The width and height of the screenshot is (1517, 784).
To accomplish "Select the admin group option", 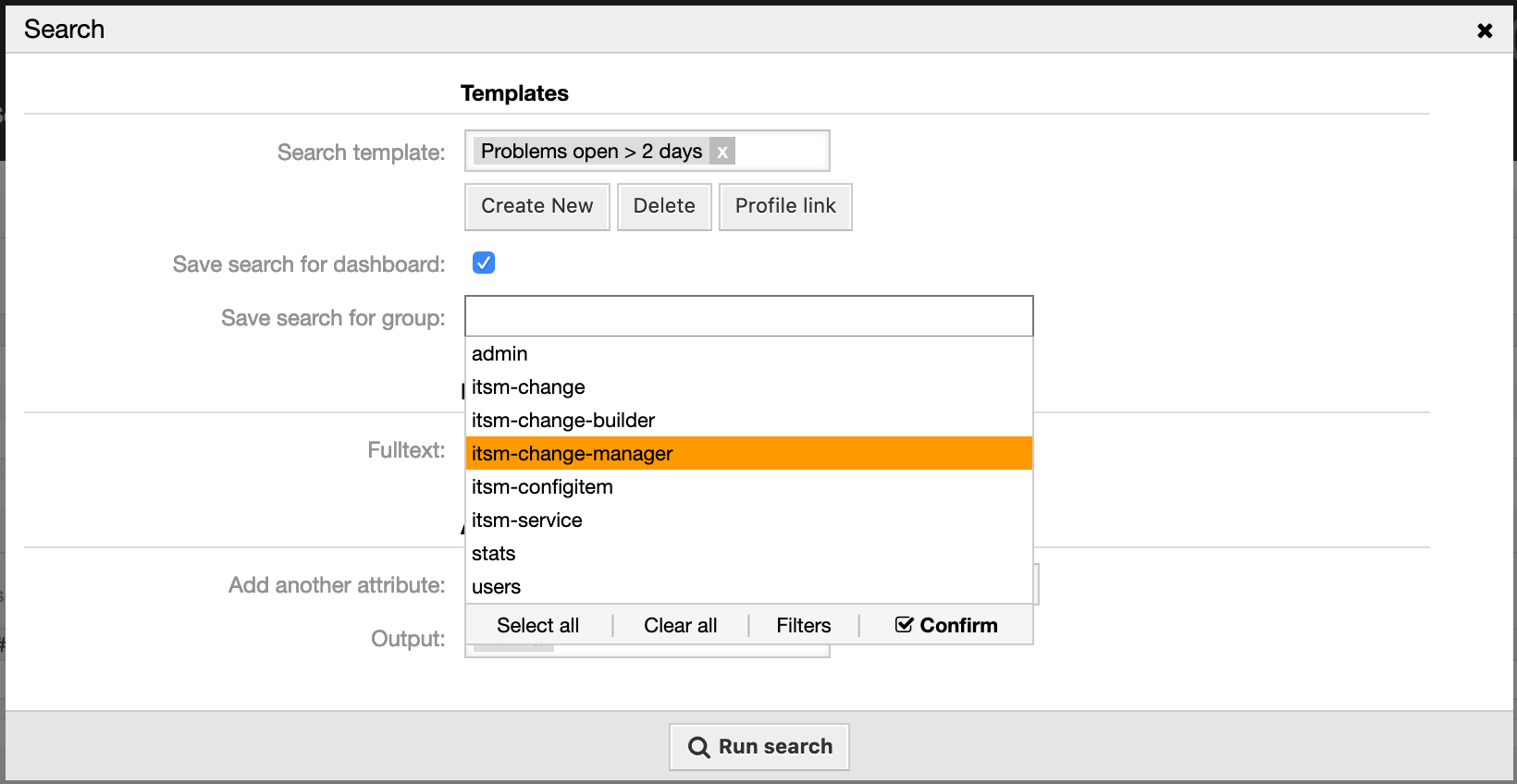I will point(499,354).
